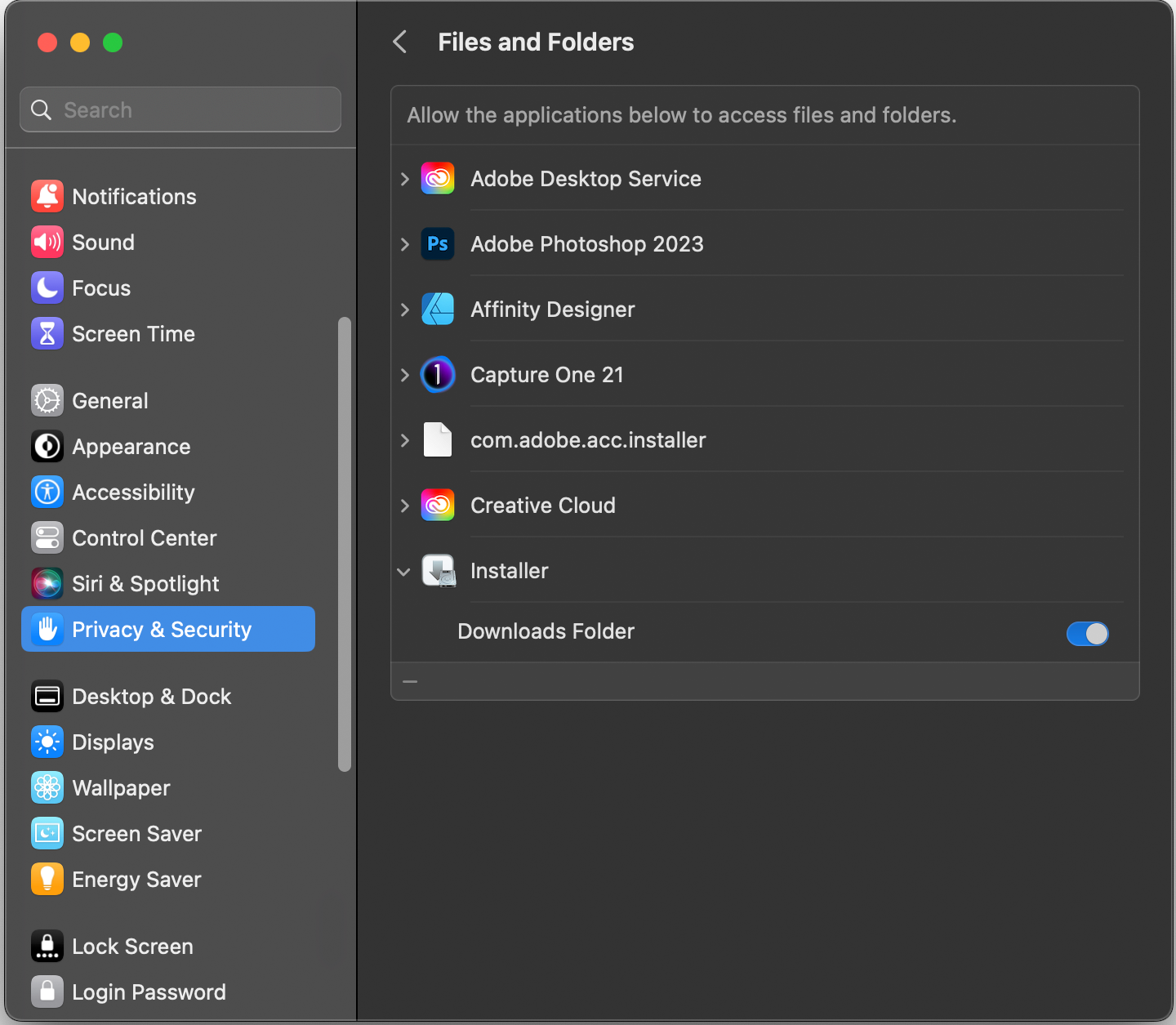Click the Creative Cloud row text
Viewport: 1176px width, 1025px height.
543,506
